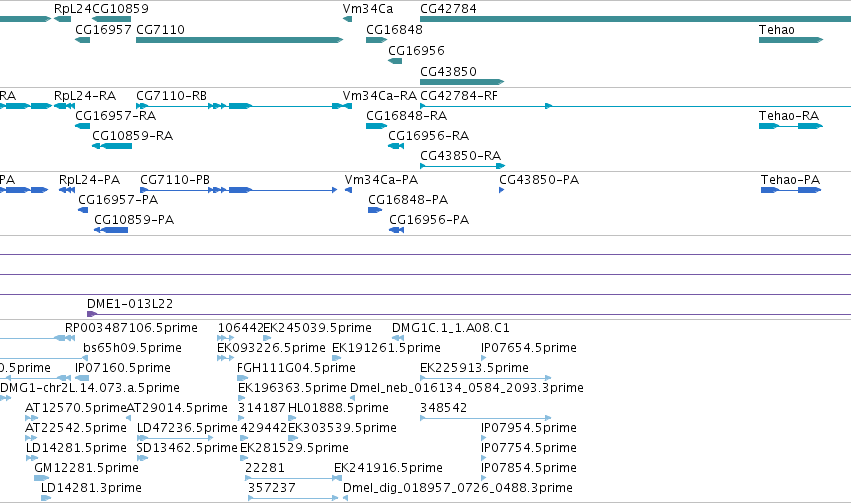Click the AT29014.5prime feature label

tap(177, 408)
